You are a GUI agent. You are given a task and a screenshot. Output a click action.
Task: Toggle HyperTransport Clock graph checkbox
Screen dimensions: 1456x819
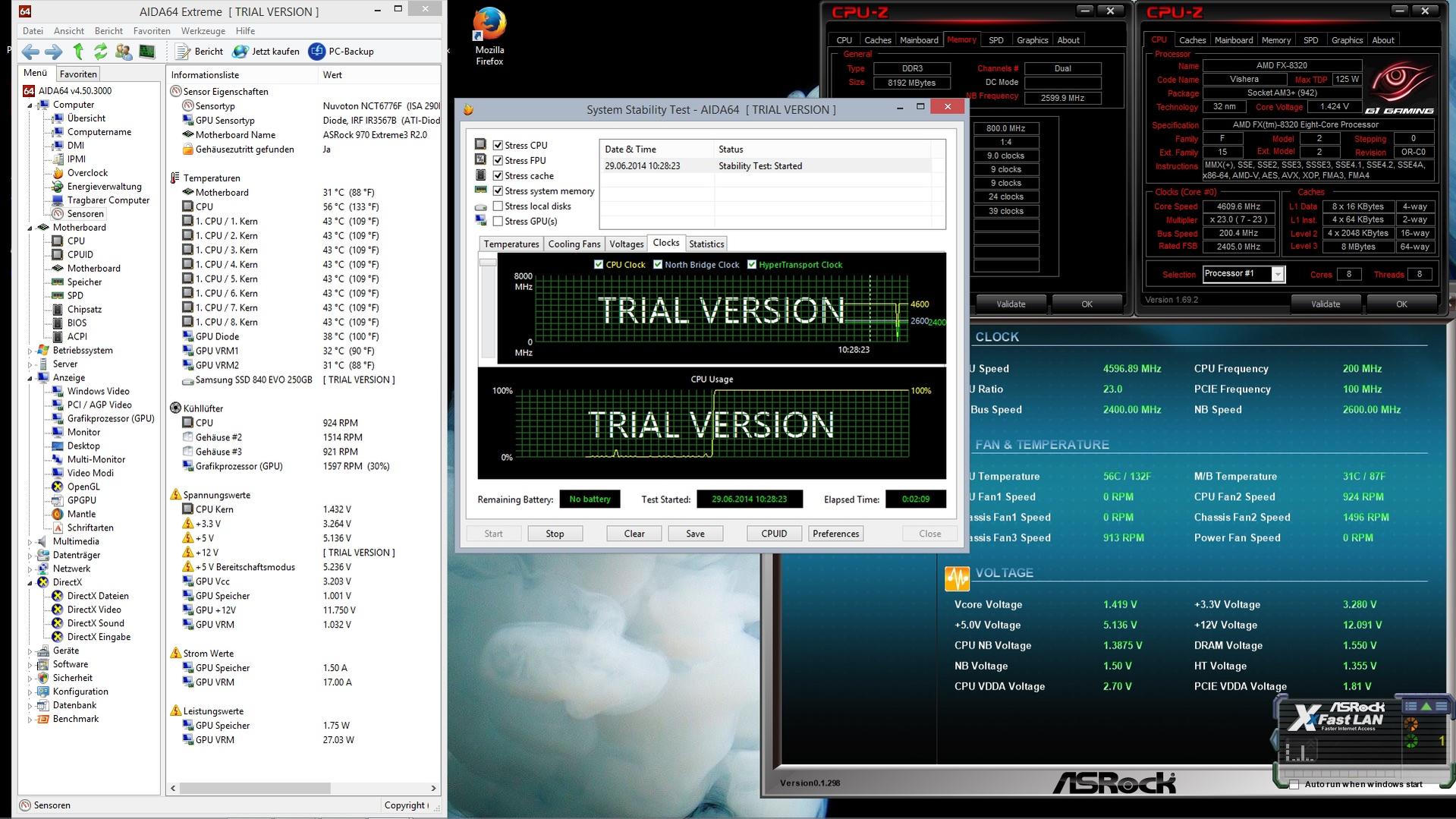[752, 265]
